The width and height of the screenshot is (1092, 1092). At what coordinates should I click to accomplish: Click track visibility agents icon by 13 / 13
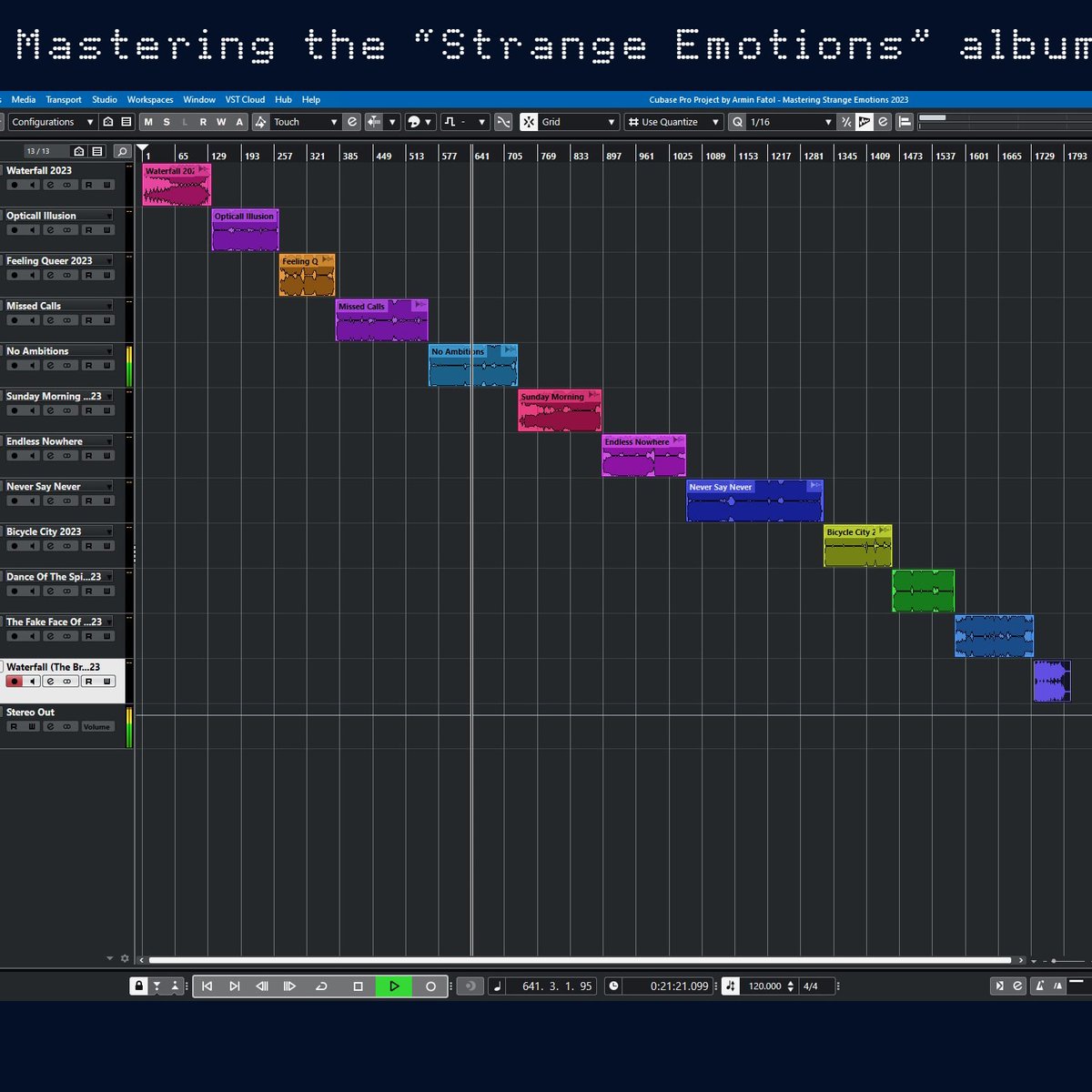79,151
